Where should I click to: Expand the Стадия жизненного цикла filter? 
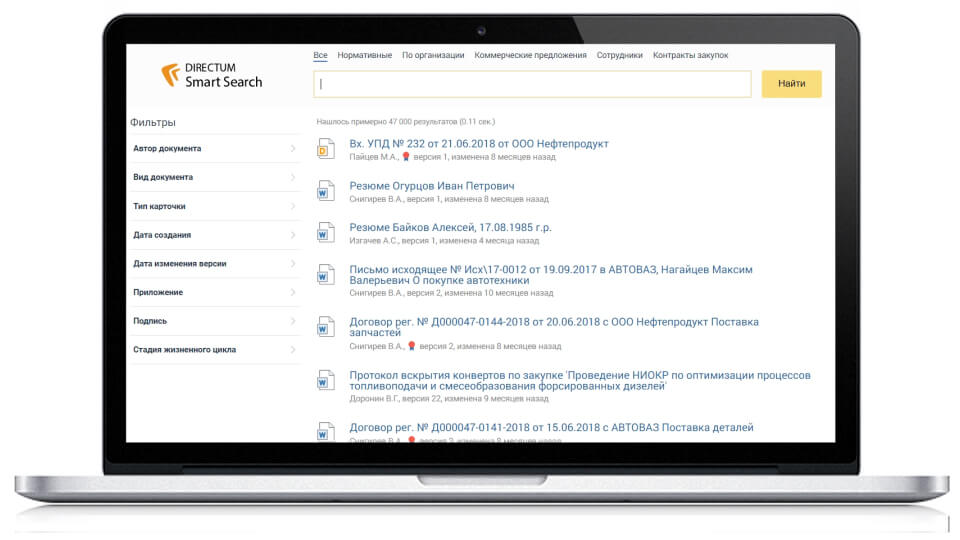pos(214,350)
